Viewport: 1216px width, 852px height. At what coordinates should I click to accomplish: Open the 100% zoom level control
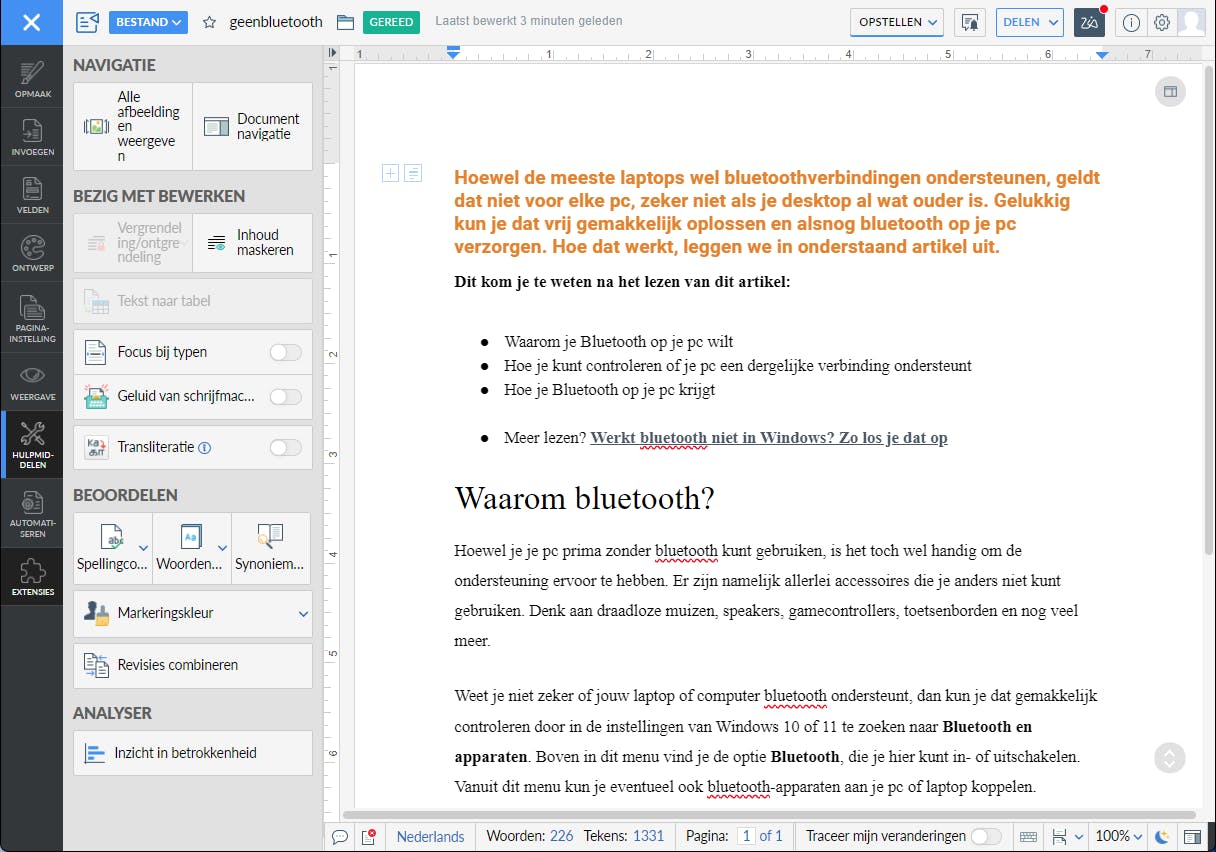click(x=1118, y=836)
